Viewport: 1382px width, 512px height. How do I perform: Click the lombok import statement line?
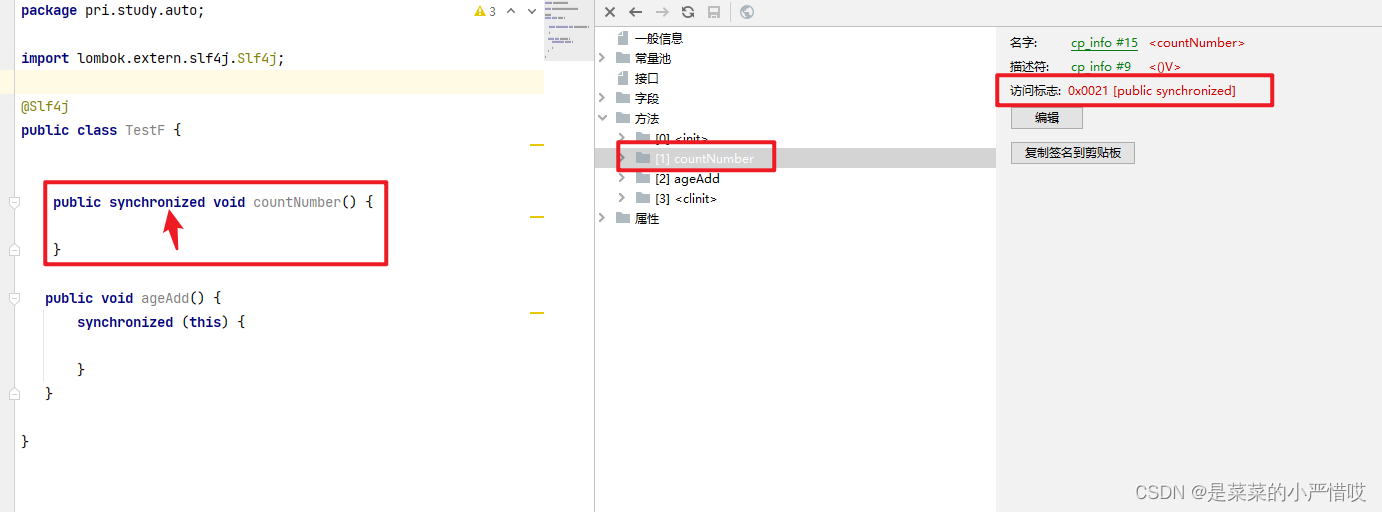point(153,58)
